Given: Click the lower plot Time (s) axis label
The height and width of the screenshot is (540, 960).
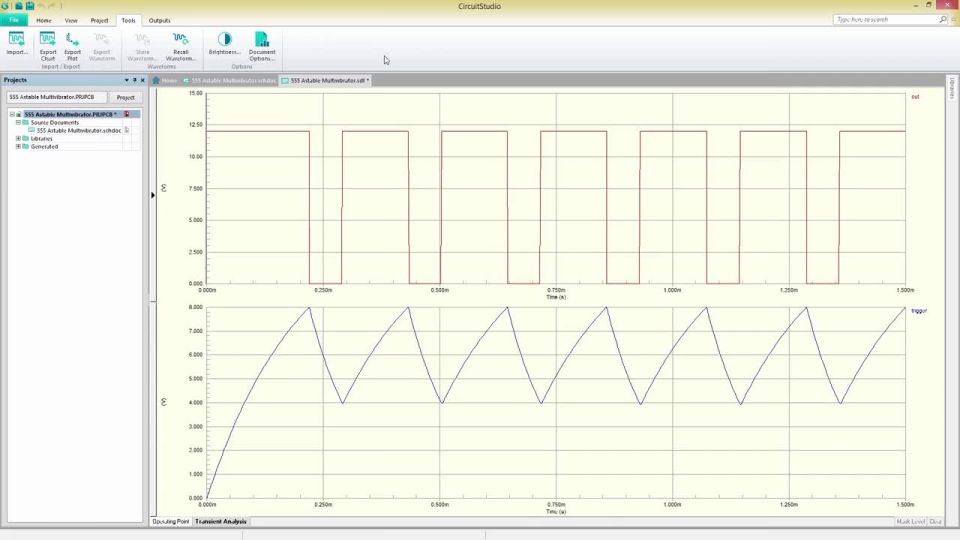Looking at the screenshot, I should 556,512.
